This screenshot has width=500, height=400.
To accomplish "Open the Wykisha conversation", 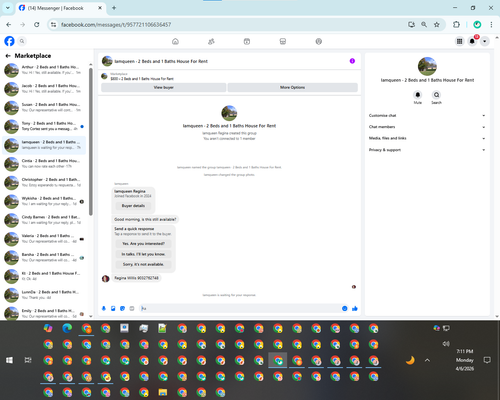I will tap(44, 201).
